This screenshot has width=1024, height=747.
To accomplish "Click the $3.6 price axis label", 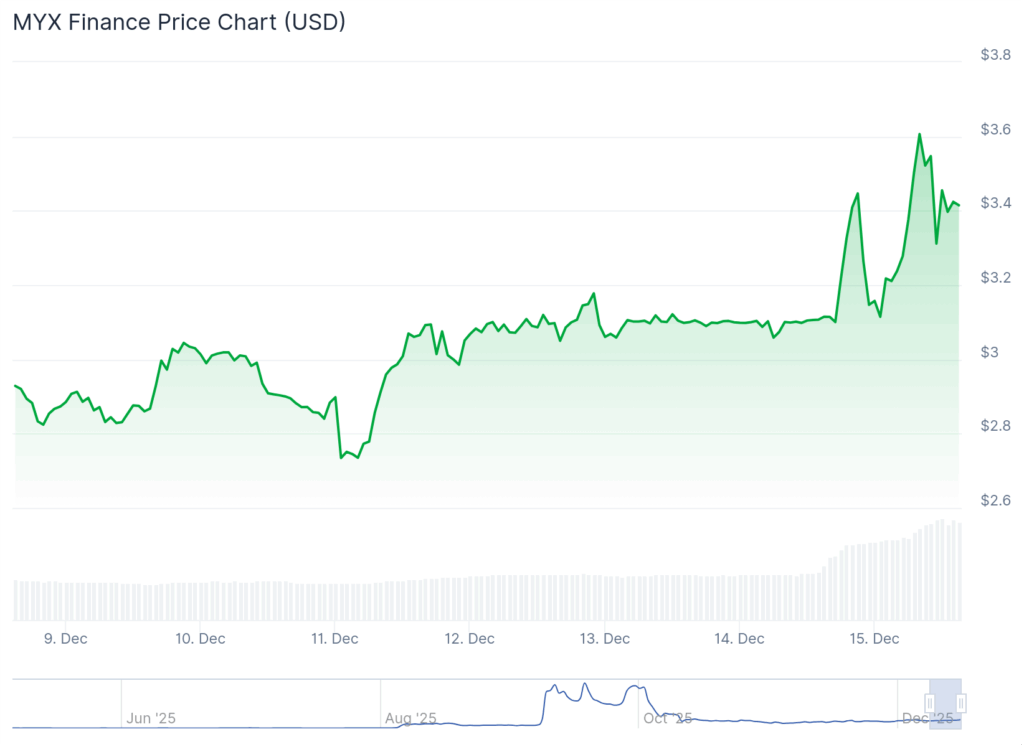I will [996, 130].
